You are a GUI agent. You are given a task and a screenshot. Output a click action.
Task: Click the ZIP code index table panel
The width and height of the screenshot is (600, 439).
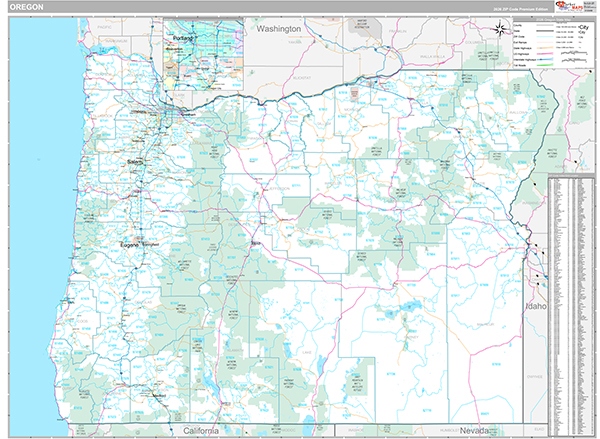tap(571, 303)
